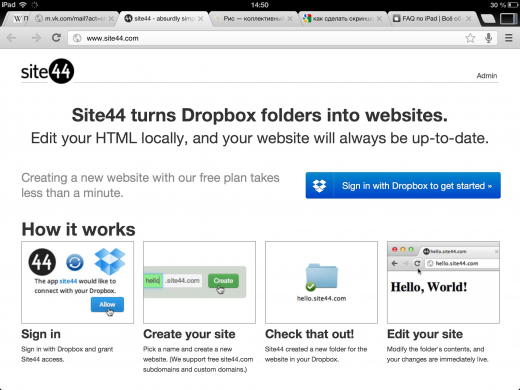Click the 'Sign in' step heading
Screen dimensions: 520x390
pyautogui.click(x=41, y=334)
